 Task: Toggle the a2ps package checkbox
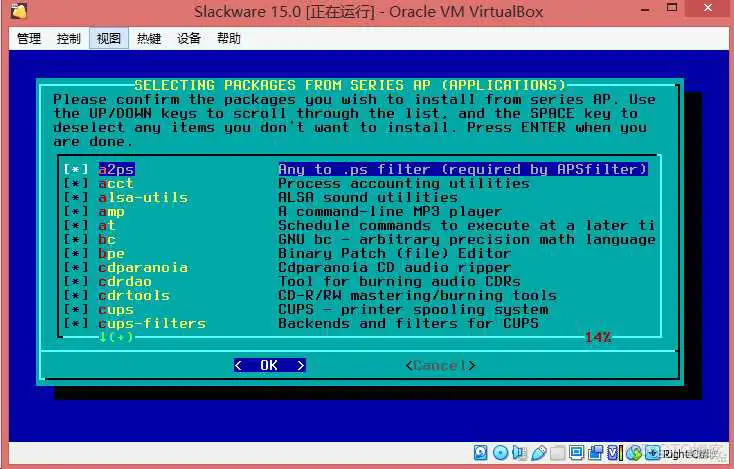76,169
